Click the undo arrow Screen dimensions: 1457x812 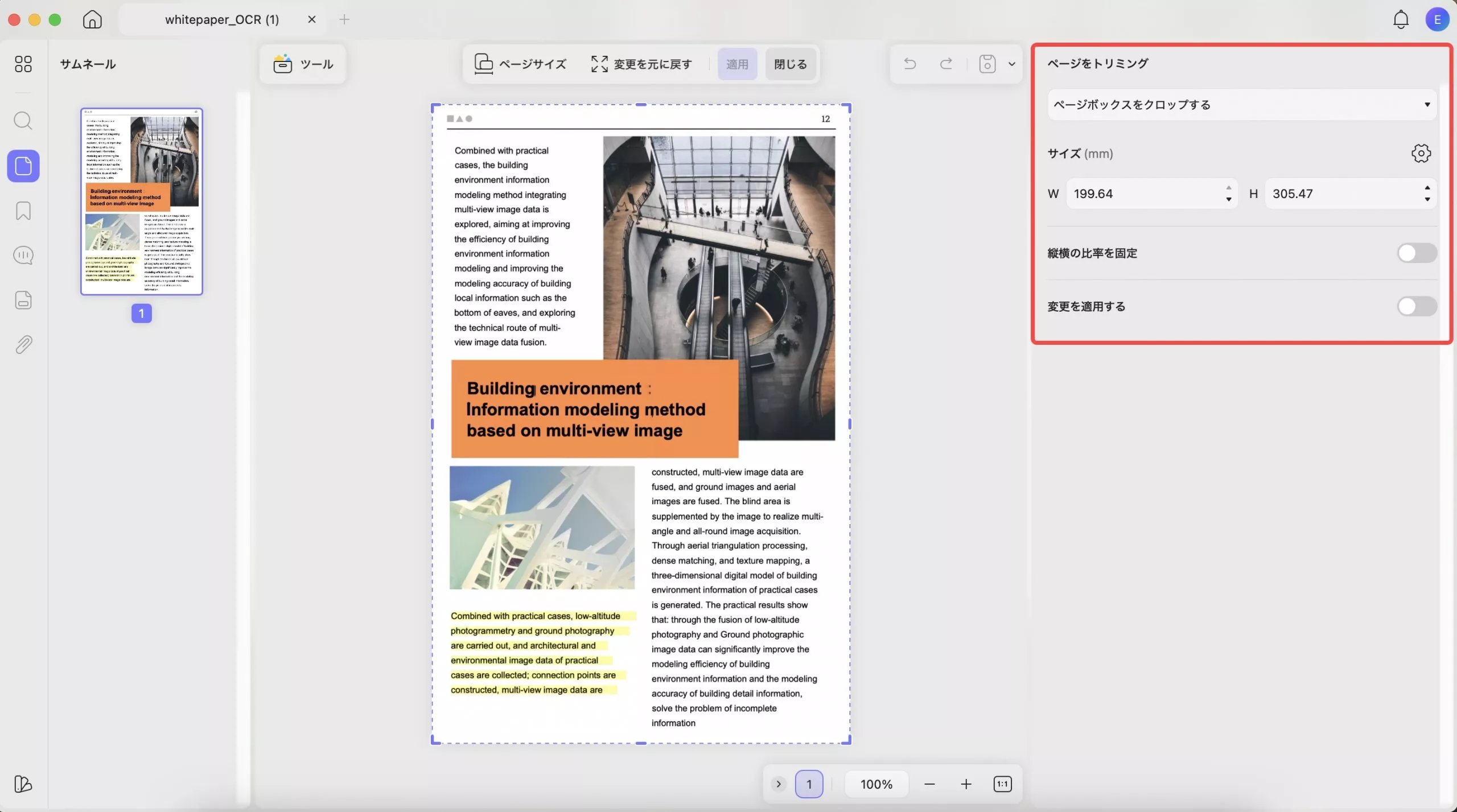pos(909,64)
